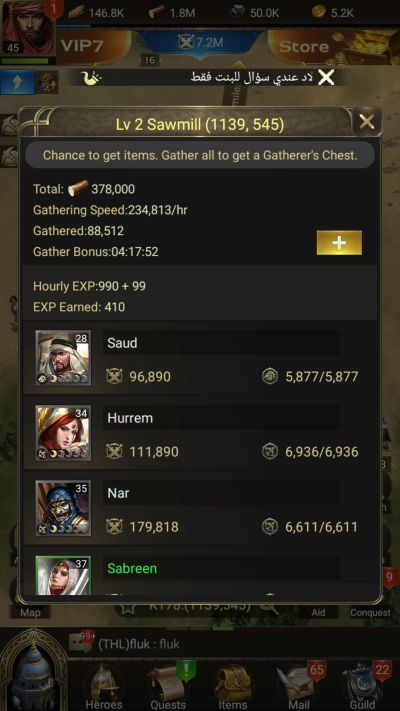Close the Sawmill info dialog

coord(366,122)
